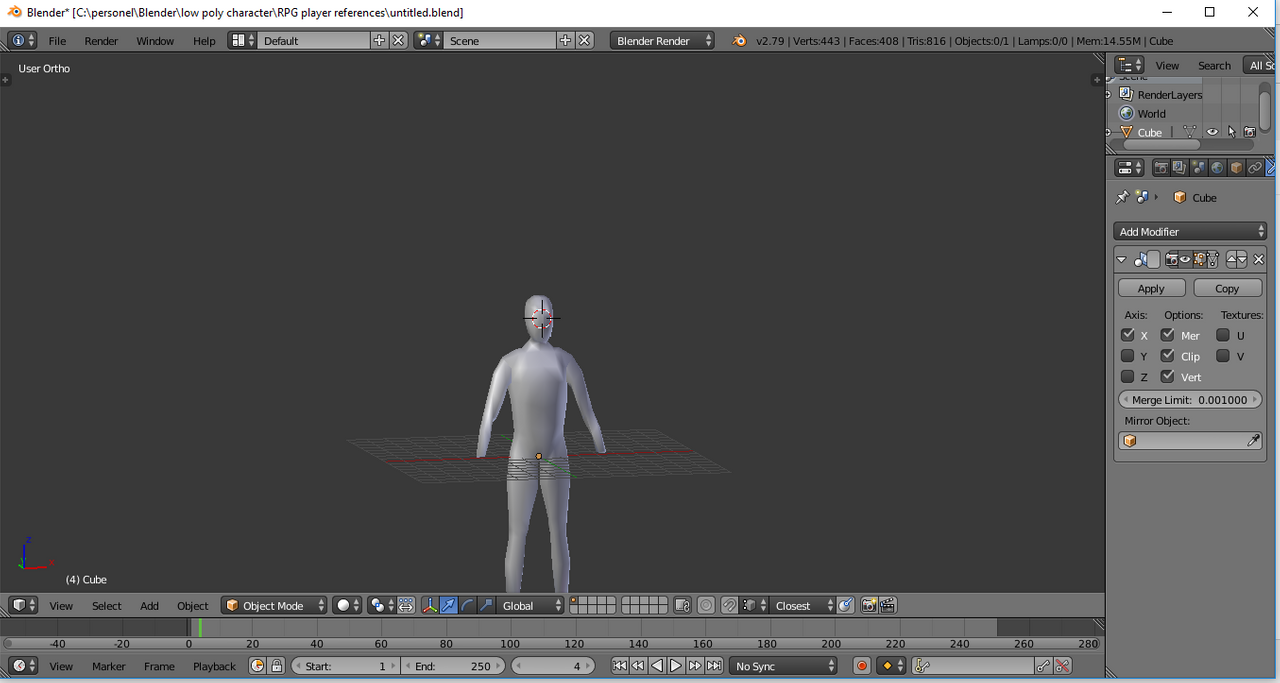Image resolution: width=1280 pixels, height=683 pixels.
Task: Open Global transform orientation dropdown
Action: pyautogui.click(x=531, y=606)
